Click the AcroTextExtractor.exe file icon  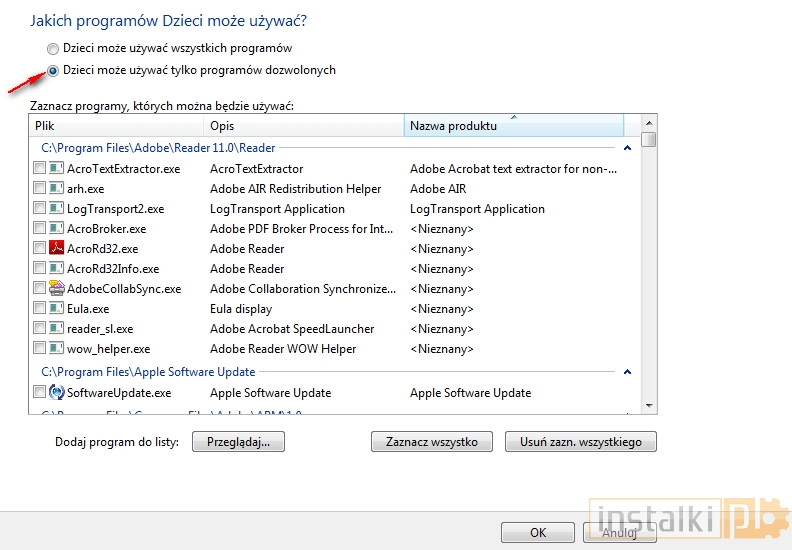[56, 169]
